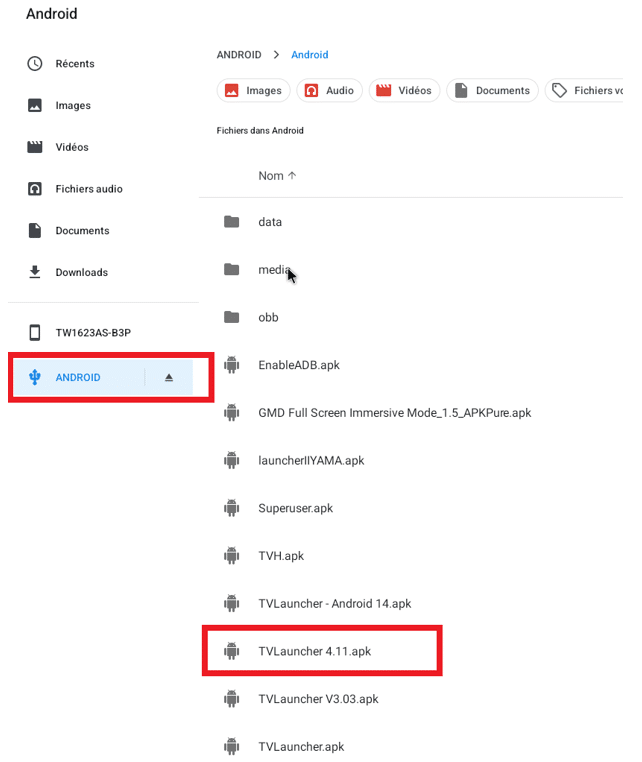Screen dimensions: 642x762
Task: Open the EnableADB.apk file
Action: [x=298, y=365]
